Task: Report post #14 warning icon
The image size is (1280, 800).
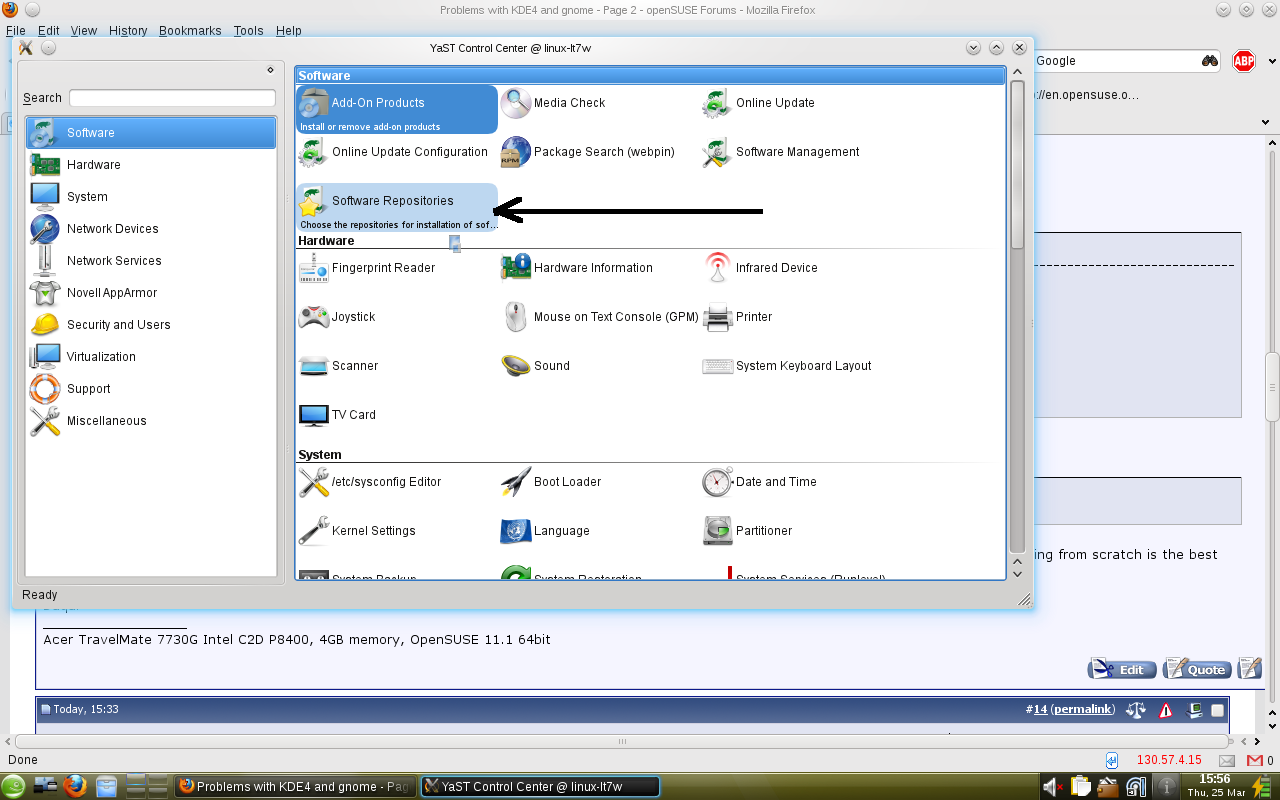Action: point(1166,710)
